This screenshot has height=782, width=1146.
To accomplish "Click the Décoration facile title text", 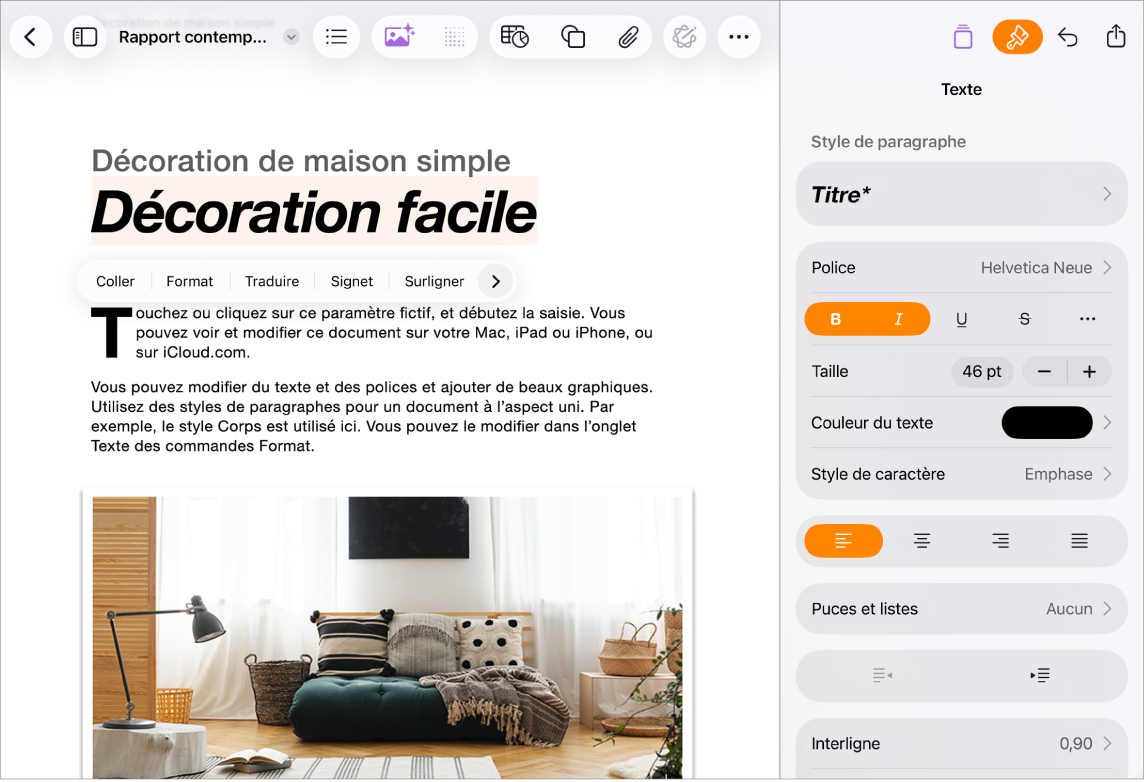I will (x=314, y=213).
